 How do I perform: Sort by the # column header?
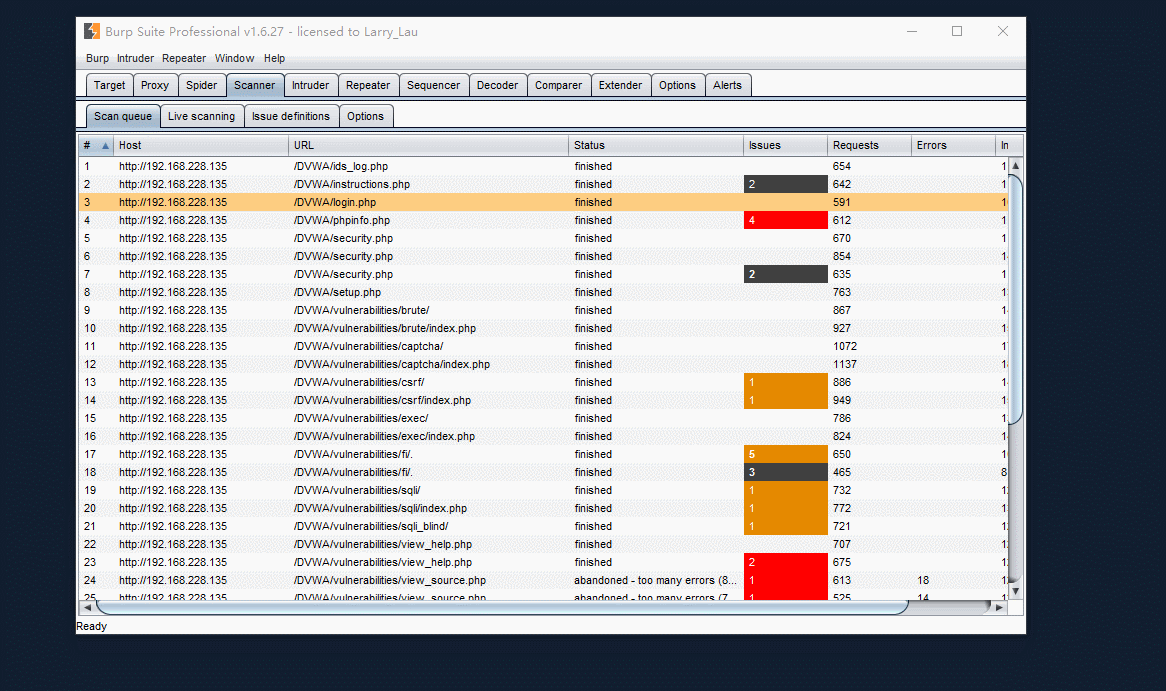96,146
